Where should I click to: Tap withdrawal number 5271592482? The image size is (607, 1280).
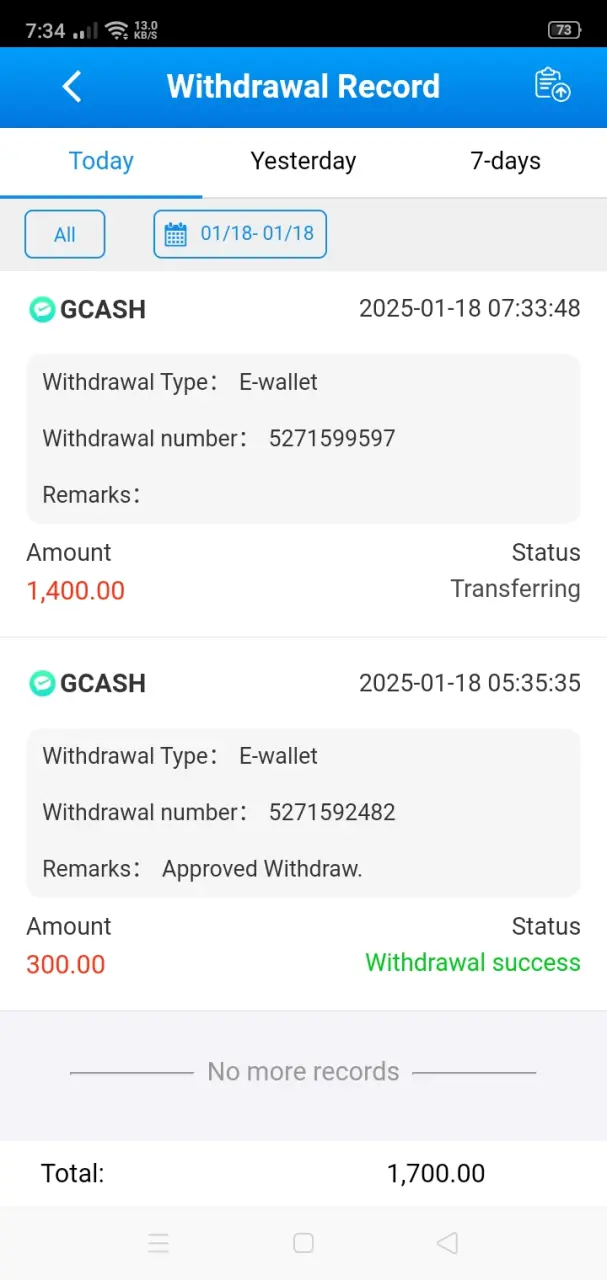point(332,812)
